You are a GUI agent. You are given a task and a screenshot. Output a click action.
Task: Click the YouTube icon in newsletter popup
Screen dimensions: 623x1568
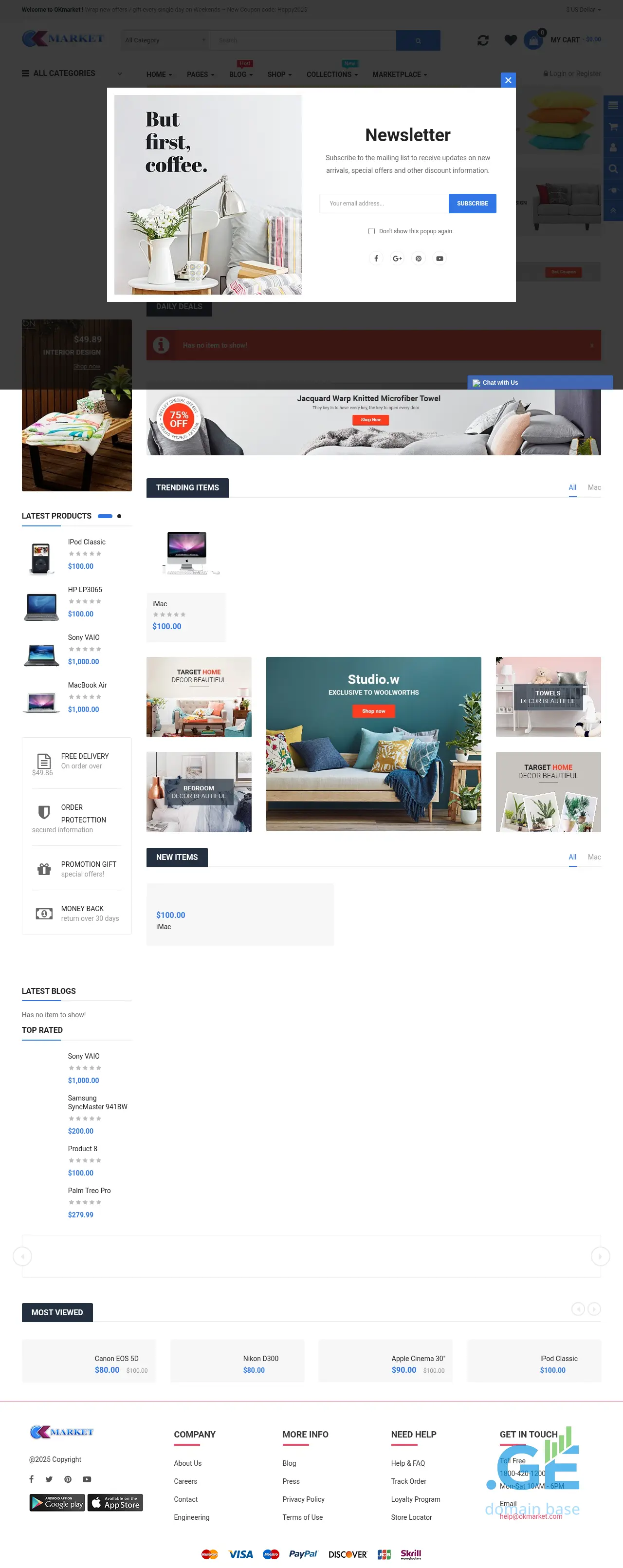439,259
